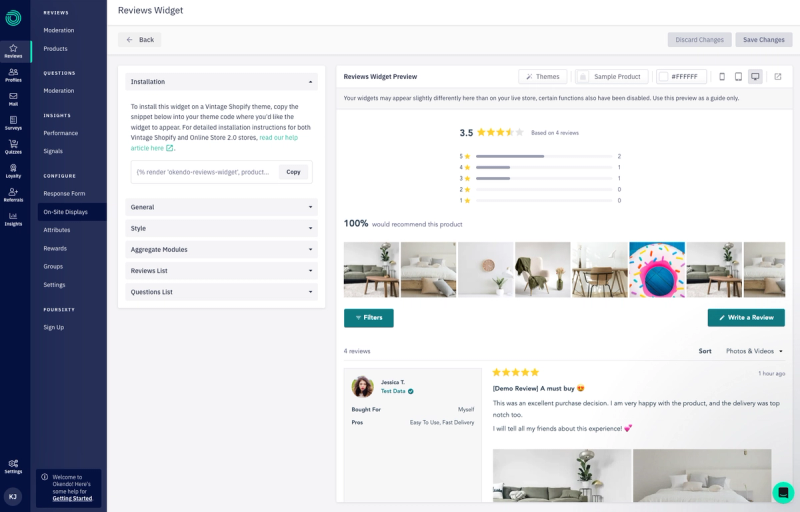800x512 pixels.
Task: Click the snippet code input field
Action: point(206,172)
